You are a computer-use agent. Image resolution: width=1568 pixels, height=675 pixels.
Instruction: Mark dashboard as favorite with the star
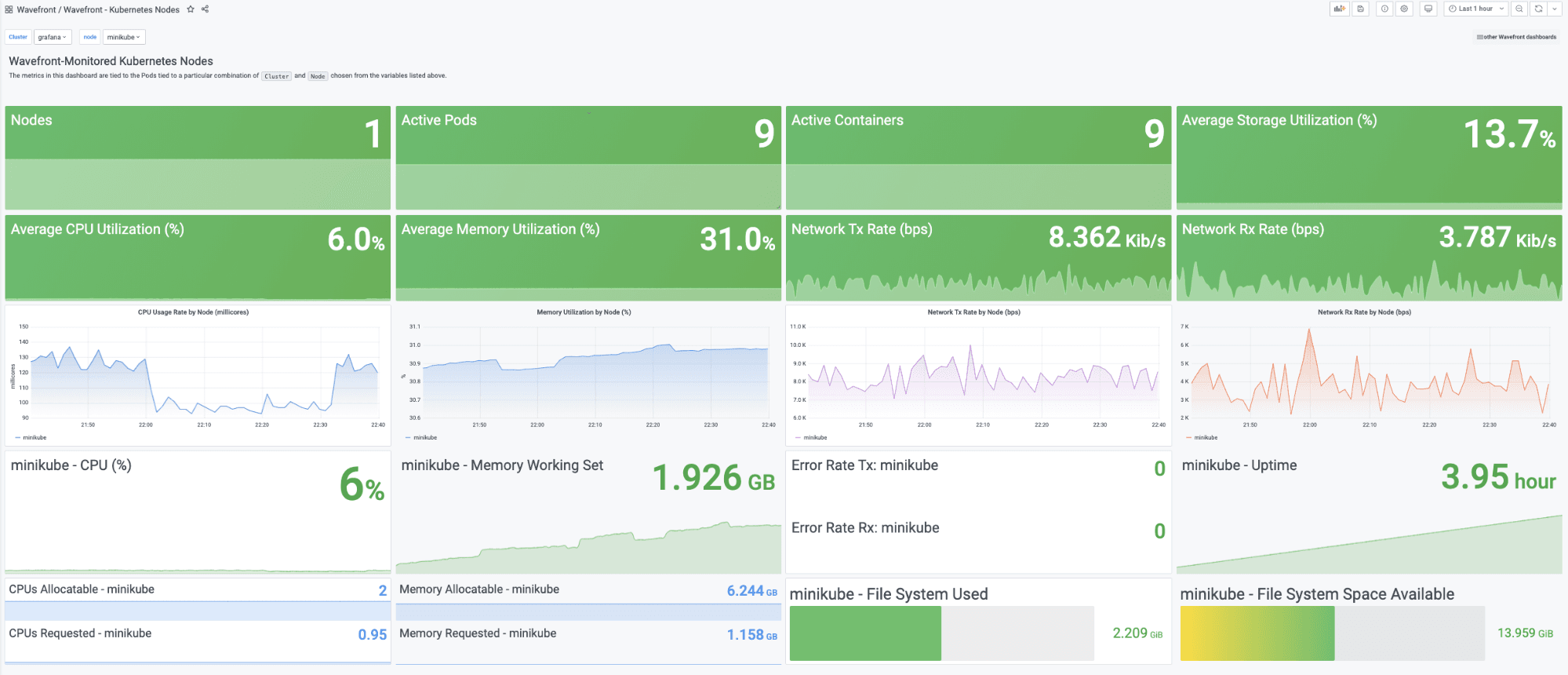(x=191, y=9)
